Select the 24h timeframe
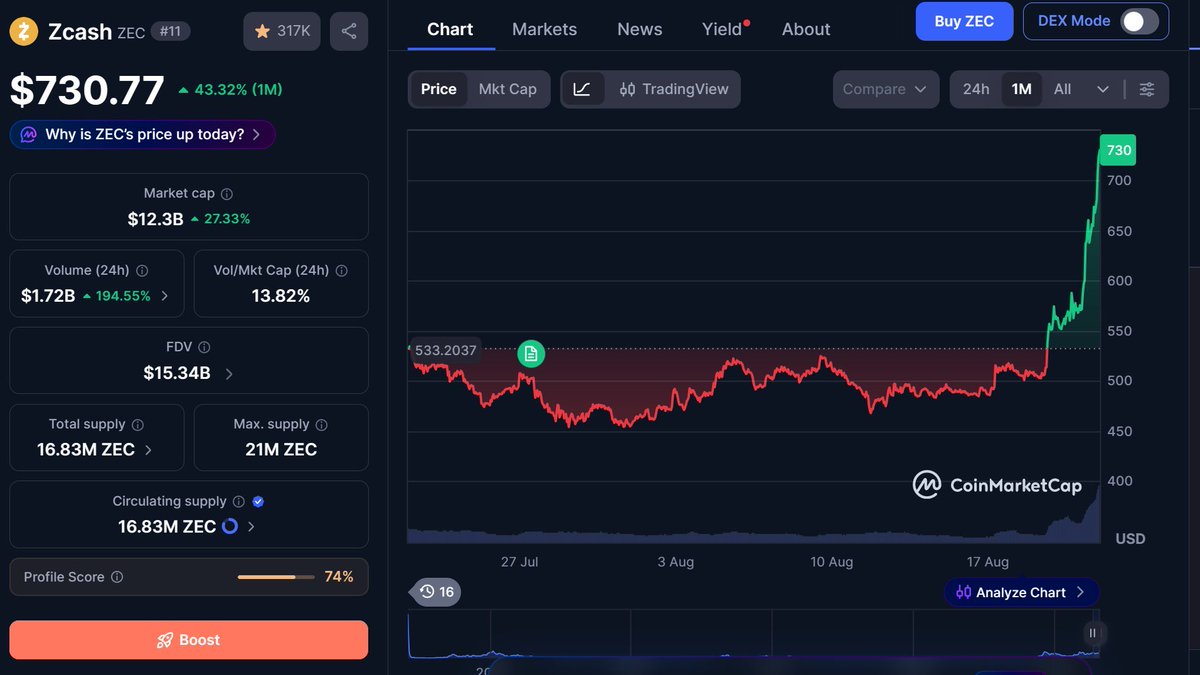The height and width of the screenshot is (675, 1200). pyautogui.click(x=976, y=89)
